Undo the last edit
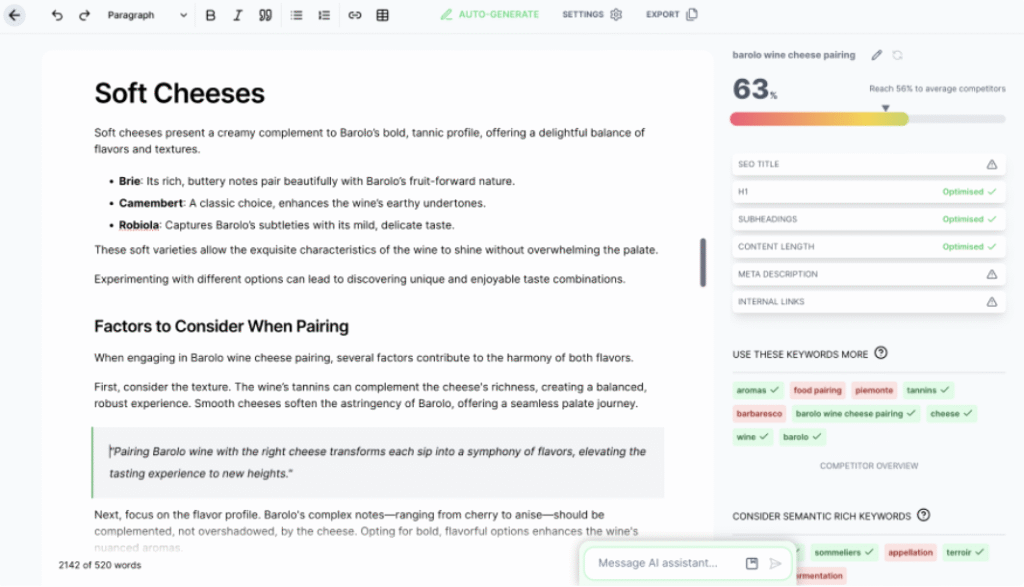Viewport: 1024px width, 587px height. coord(55,15)
